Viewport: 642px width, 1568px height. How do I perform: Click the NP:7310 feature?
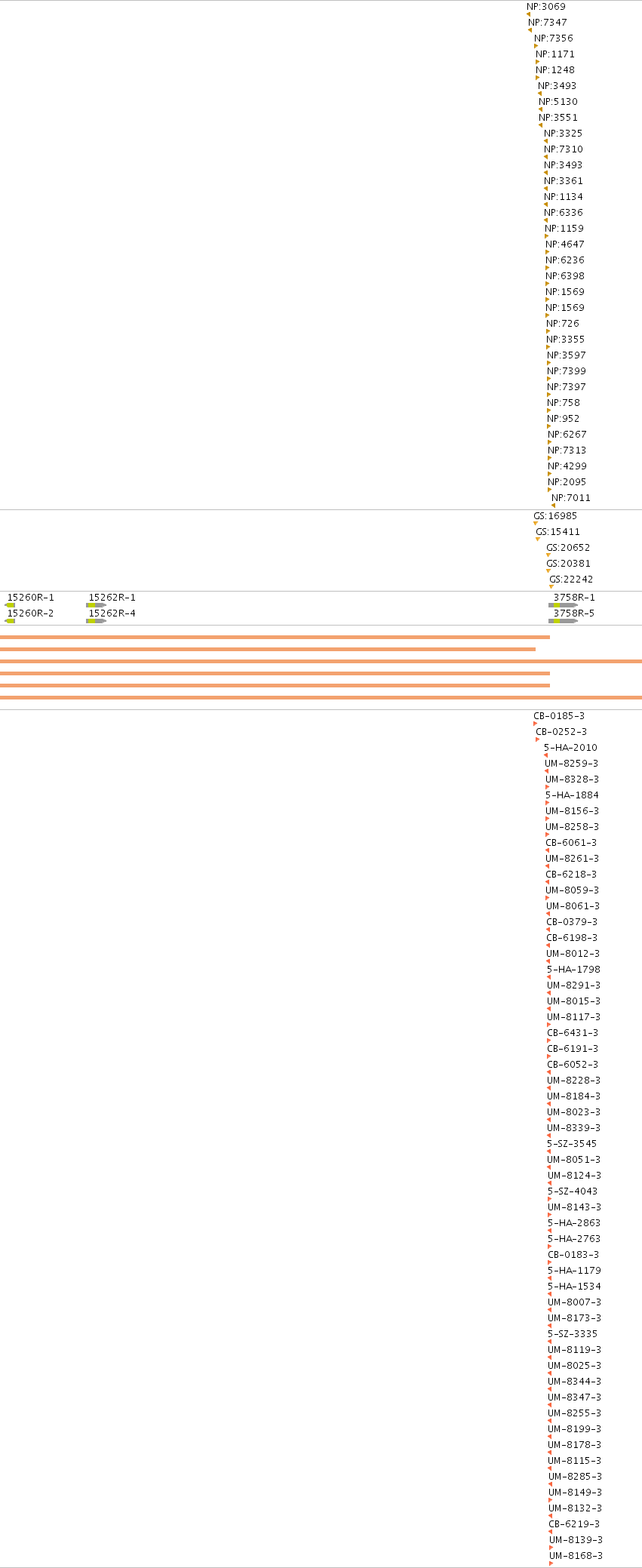(x=564, y=149)
